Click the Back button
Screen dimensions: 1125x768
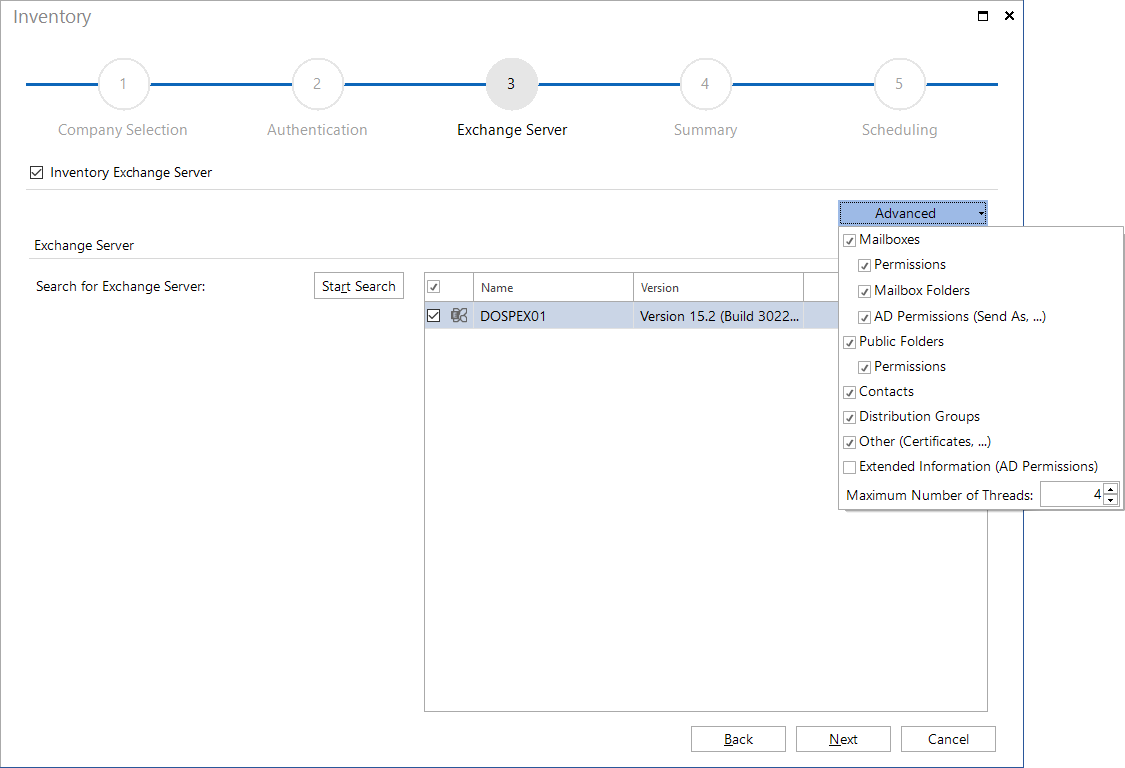pyautogui.click(x=738, y=739)
